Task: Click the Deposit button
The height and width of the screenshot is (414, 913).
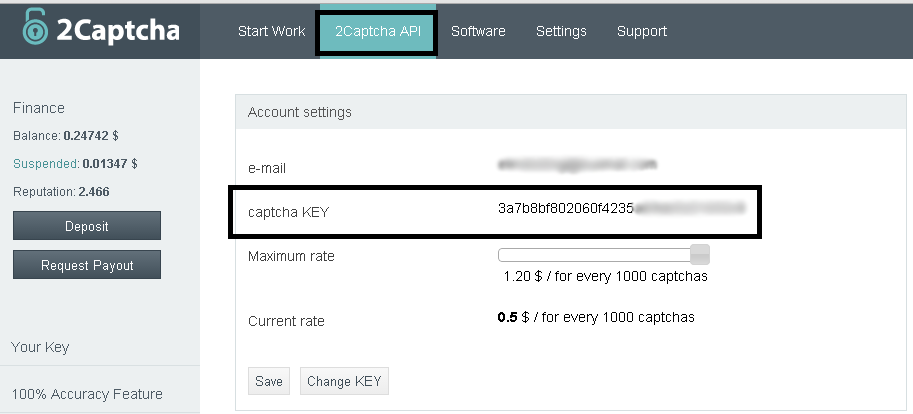Action: (x=87, y=226)
